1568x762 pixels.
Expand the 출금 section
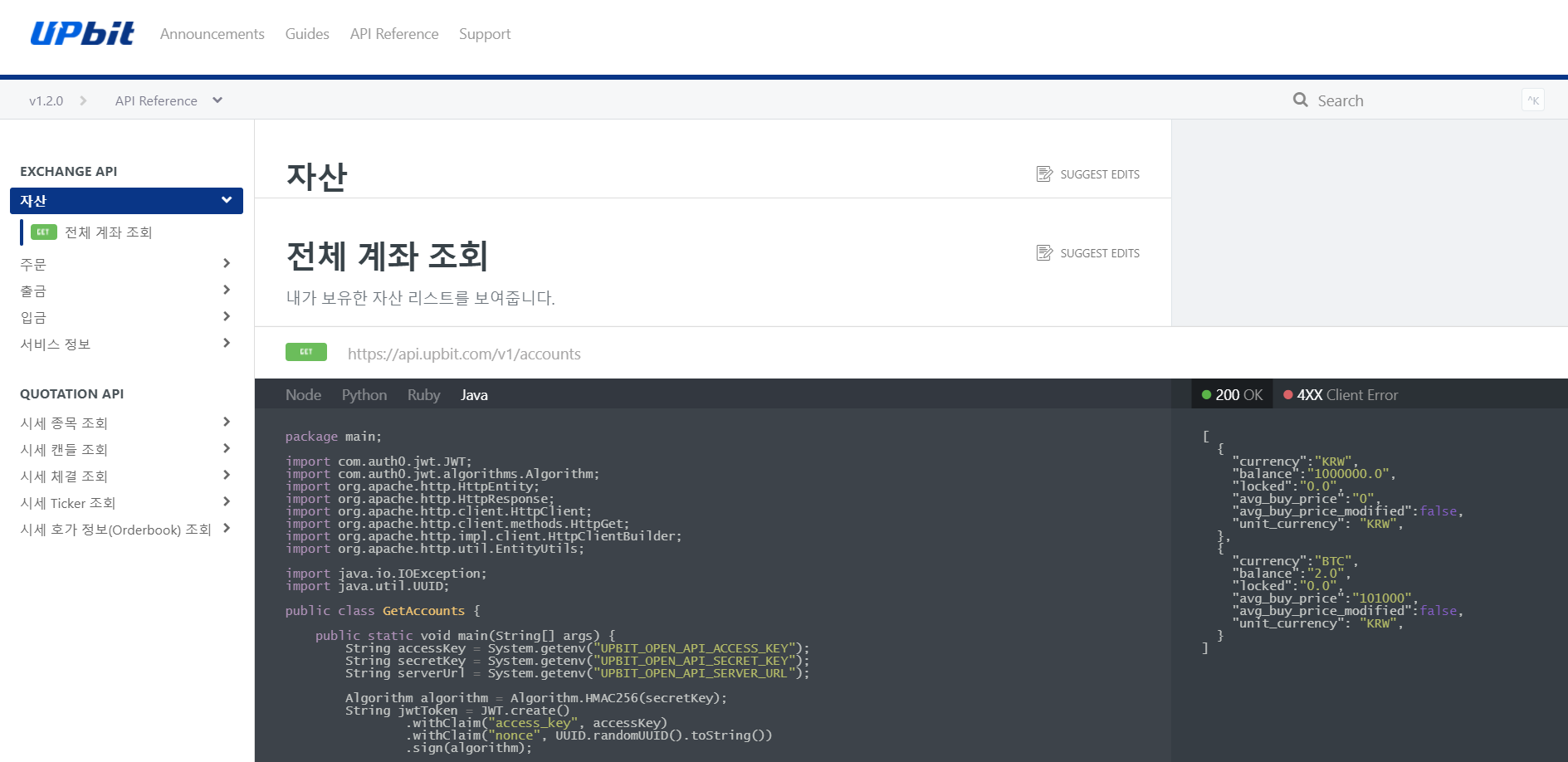[x=126, y=291]
